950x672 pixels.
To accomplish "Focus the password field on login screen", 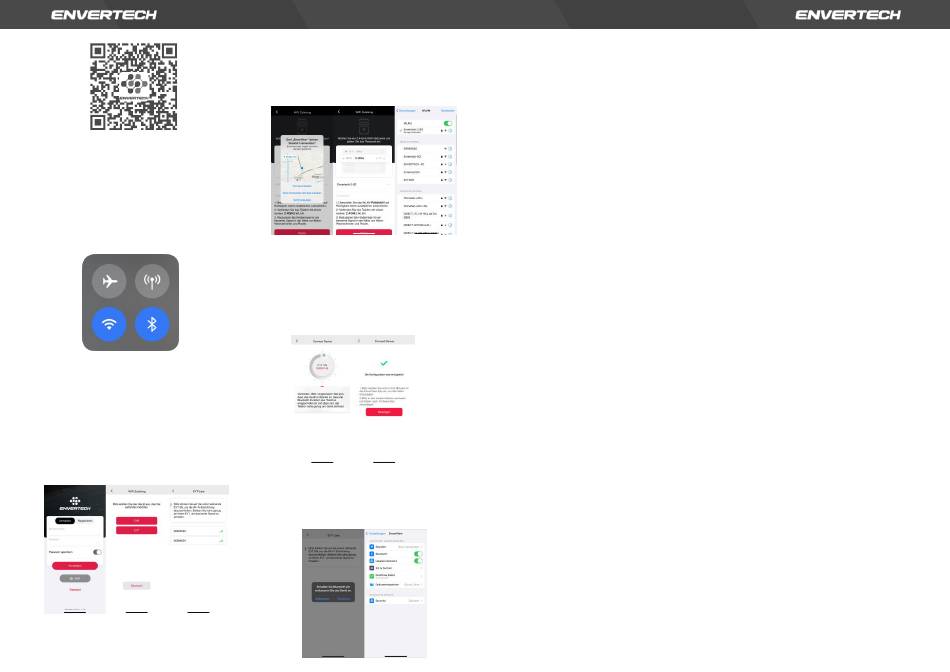I will click(75, 539).
